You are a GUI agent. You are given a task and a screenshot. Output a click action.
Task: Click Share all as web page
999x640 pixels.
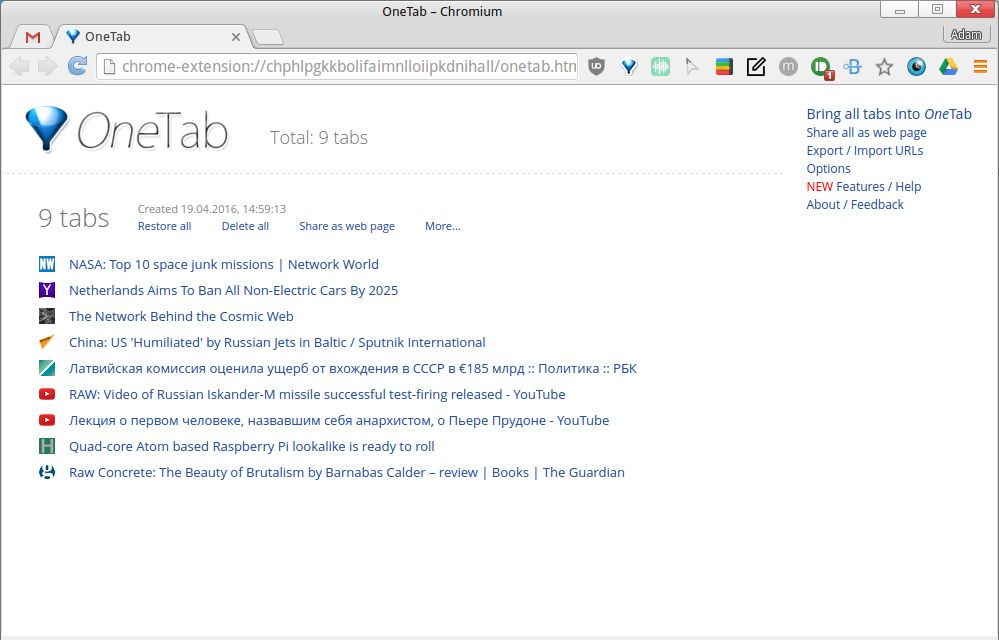pos(866,132)
